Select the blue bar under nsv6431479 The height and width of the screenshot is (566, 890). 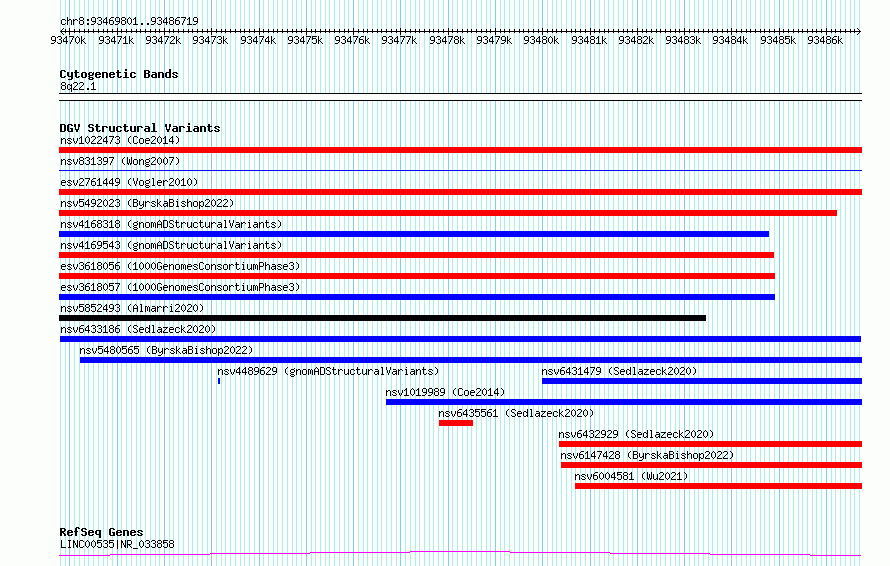[x=702, y=381]
